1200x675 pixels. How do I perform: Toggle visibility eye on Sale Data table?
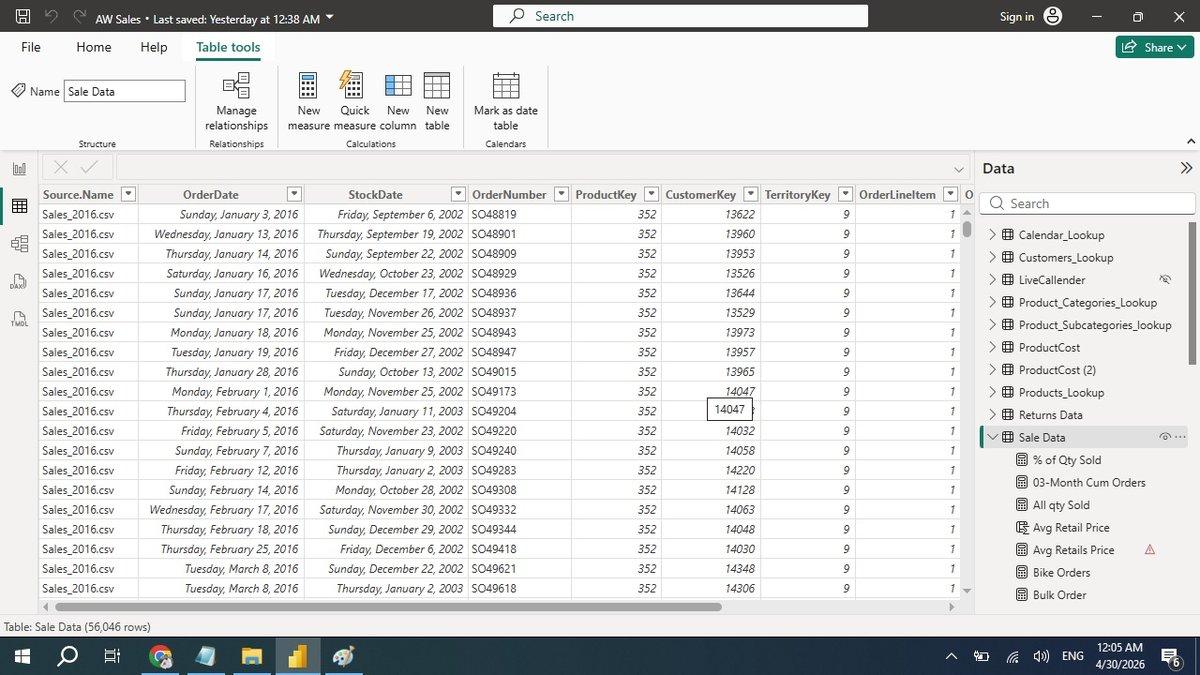click(1165, 437)
